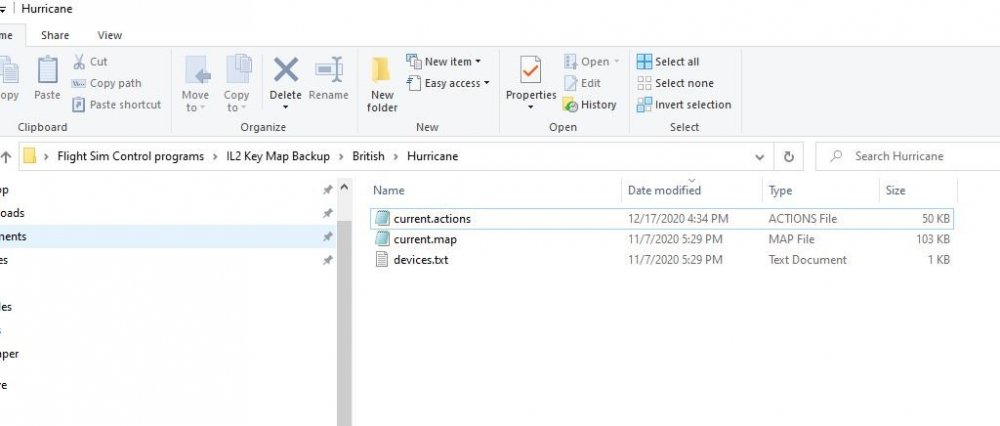Click the Paste clipboard icon
The height and width of the screenshot is (426, 1000).
47,70
